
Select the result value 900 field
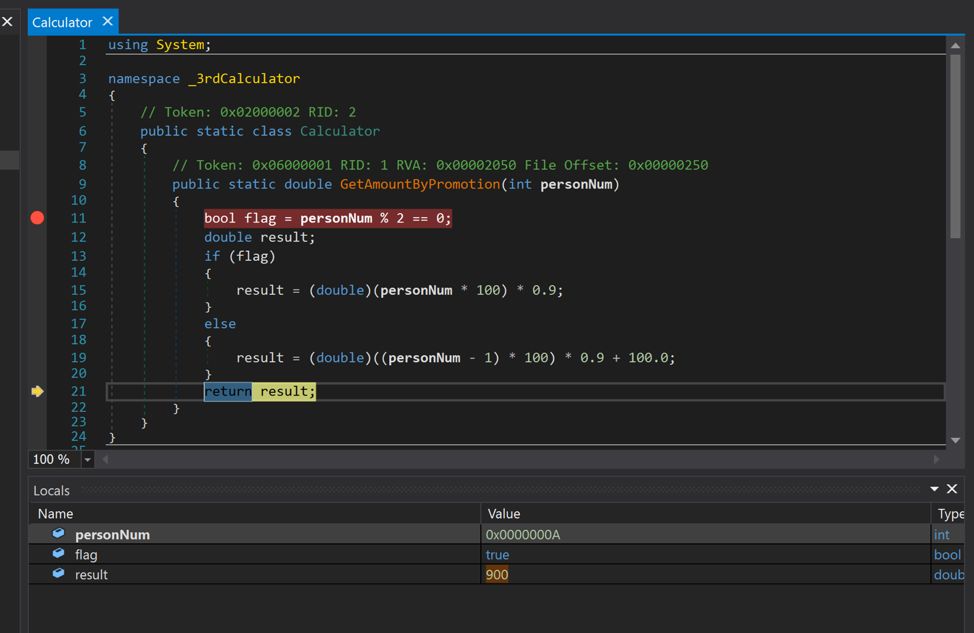tap(497, 575)
